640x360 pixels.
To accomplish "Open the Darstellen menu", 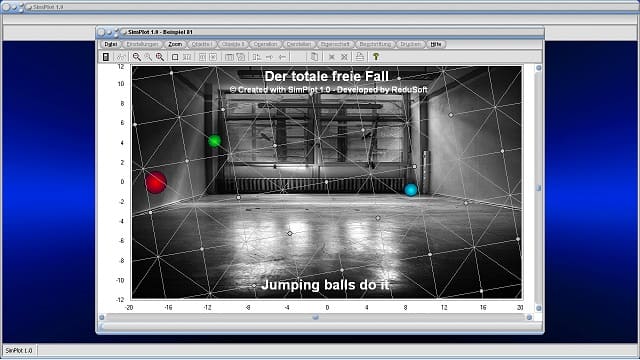I will pos(299,44).
